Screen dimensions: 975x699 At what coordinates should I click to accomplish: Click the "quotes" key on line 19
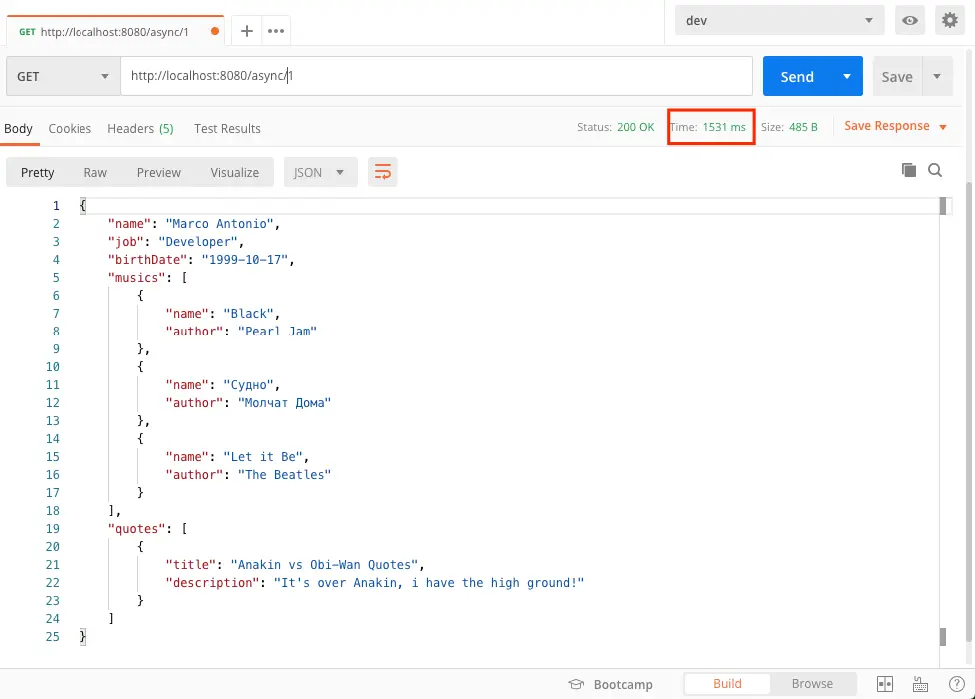click(x=136, y=529)
